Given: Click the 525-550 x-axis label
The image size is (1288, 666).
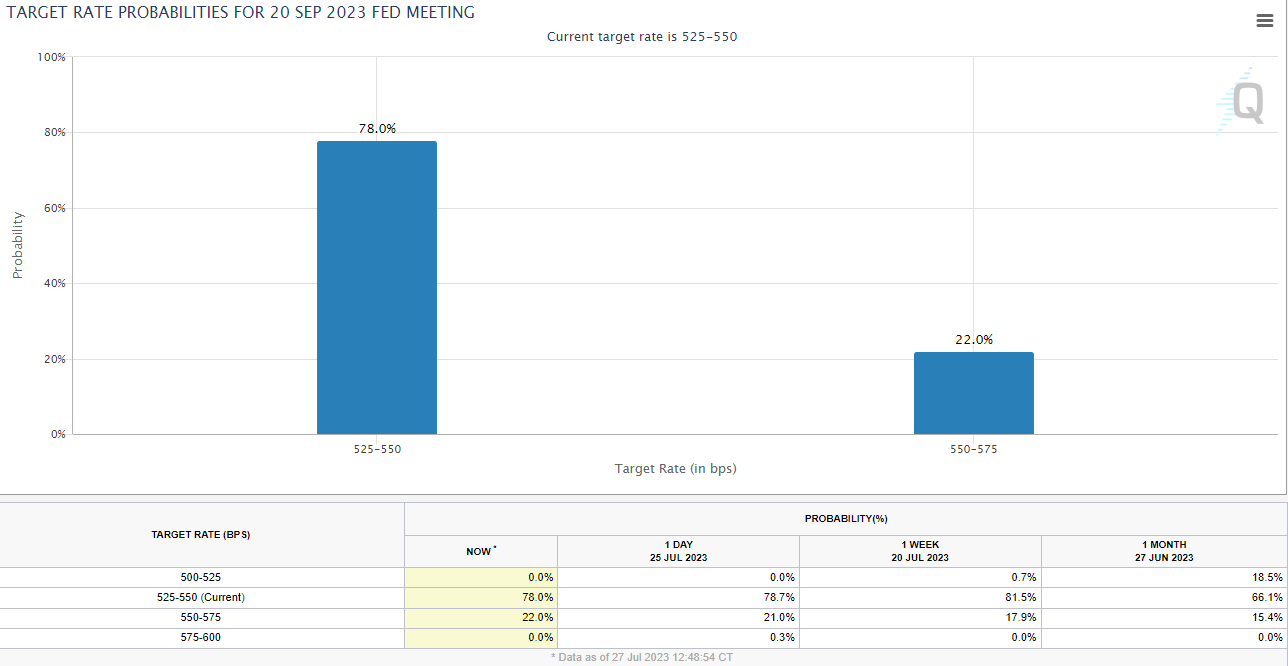Looking at the screenshot, I should (x=377, y=450).
